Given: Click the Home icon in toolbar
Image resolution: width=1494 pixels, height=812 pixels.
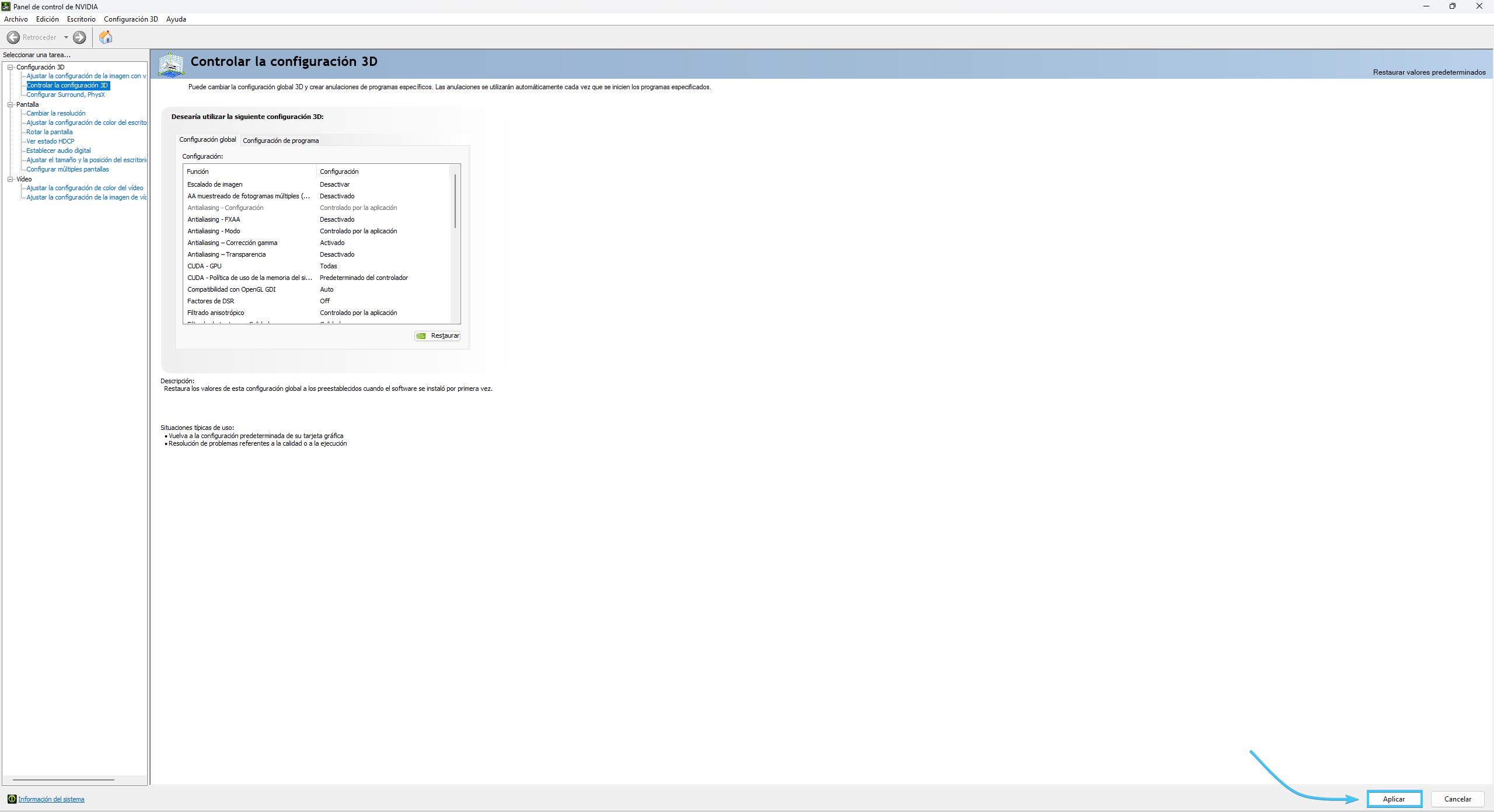Looking at the screenshot, I should [106, 37].
